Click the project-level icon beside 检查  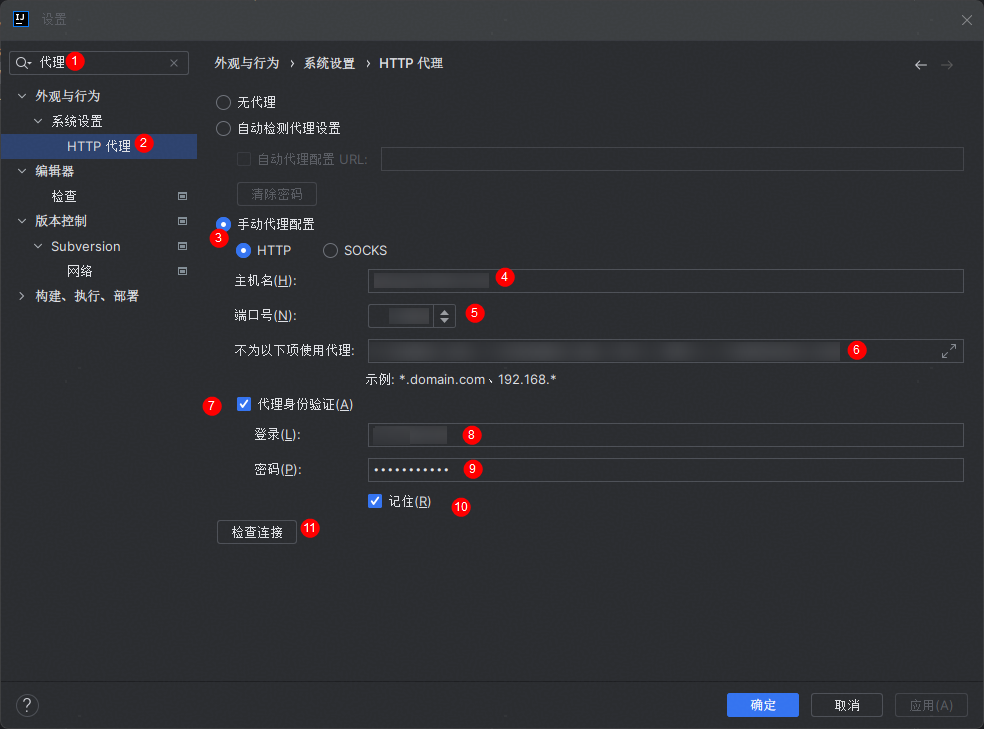(182, 196)
